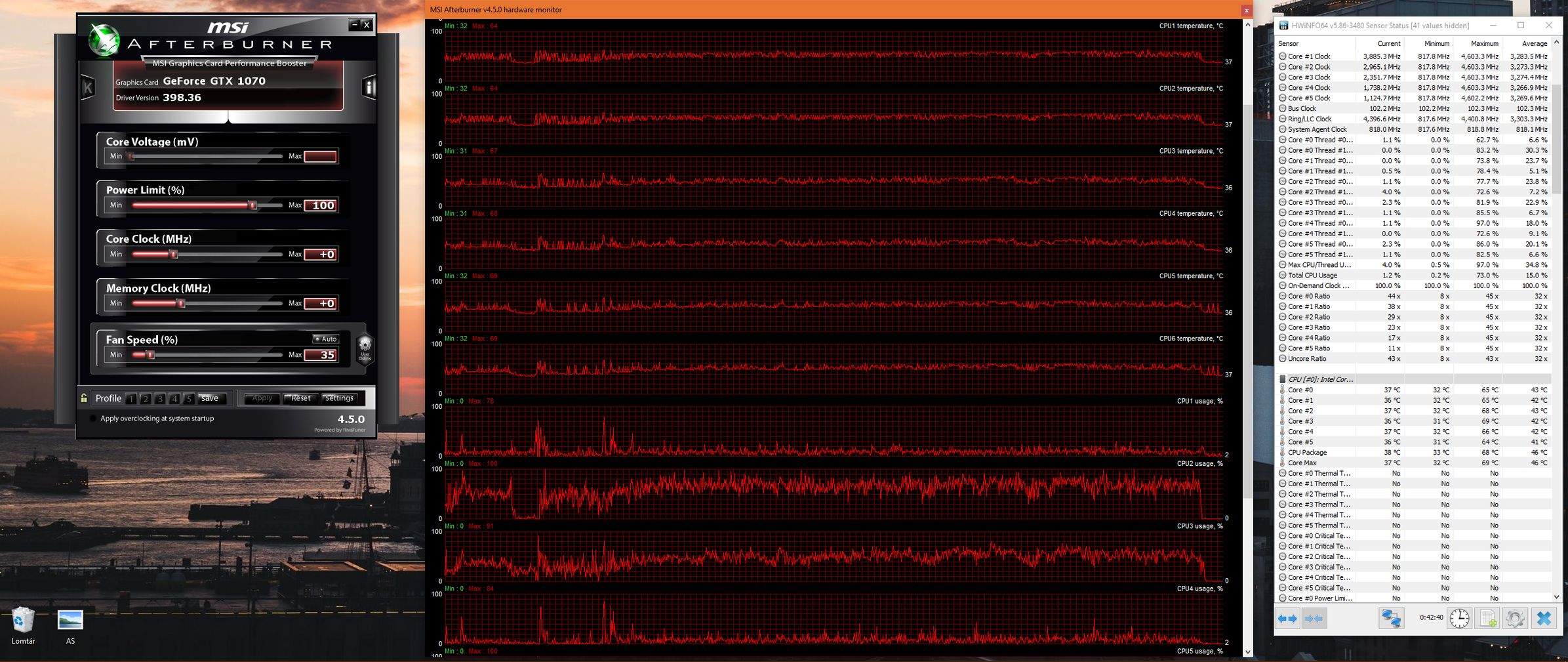Click Uncore Ratio sensor icon
This screenshot has height=662, width=1568.
click(x=1283, y=358)
